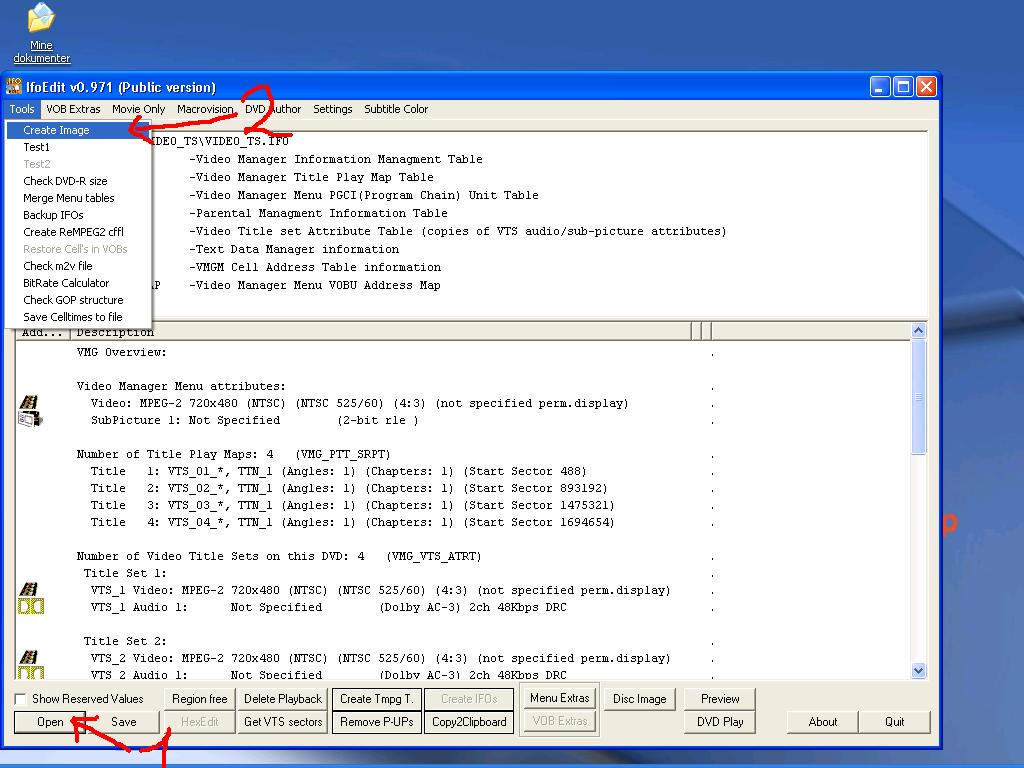Open the Tools menu

pyautogui.click(x=22, y=109)
